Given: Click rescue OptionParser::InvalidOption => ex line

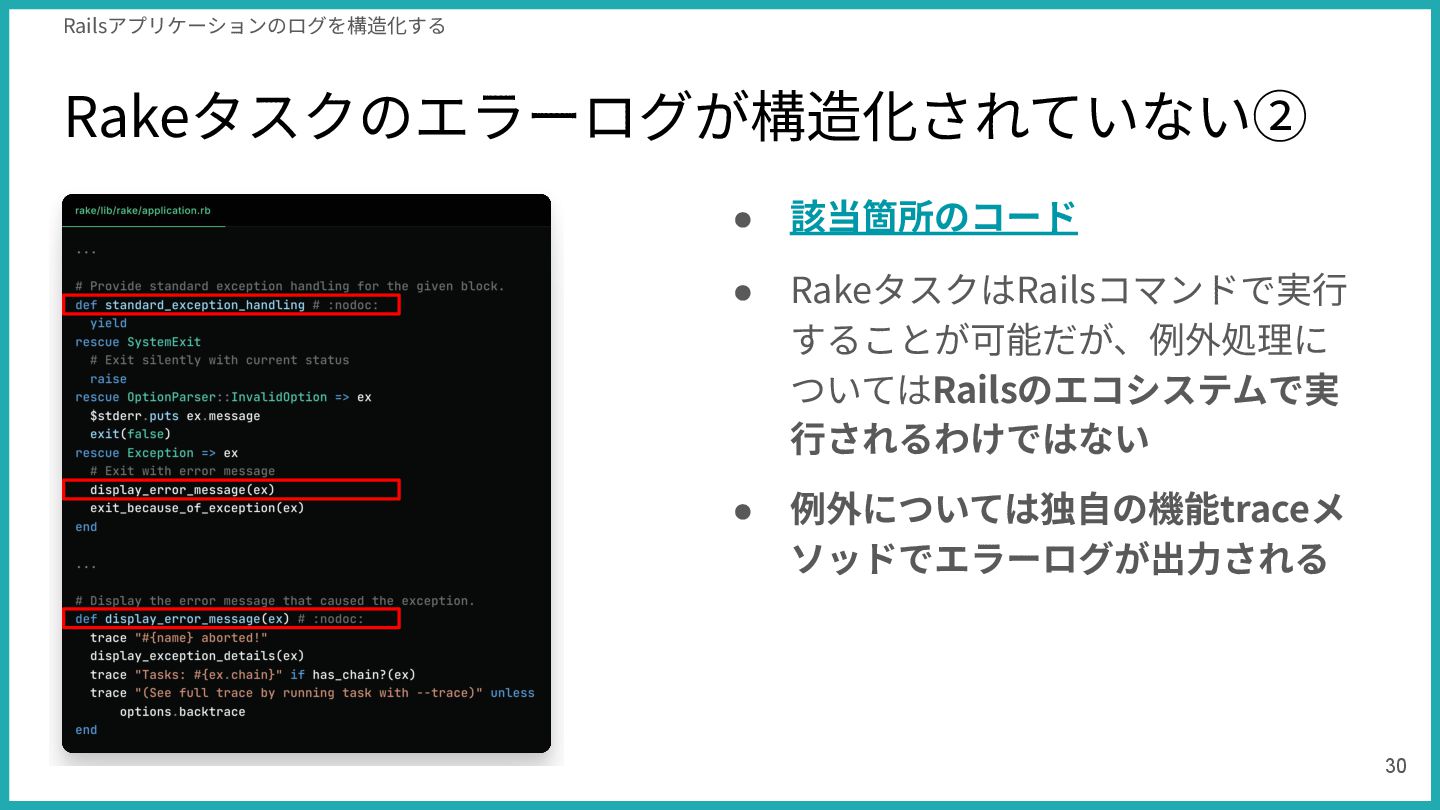Looking at the screenshot, I should 223,397.
